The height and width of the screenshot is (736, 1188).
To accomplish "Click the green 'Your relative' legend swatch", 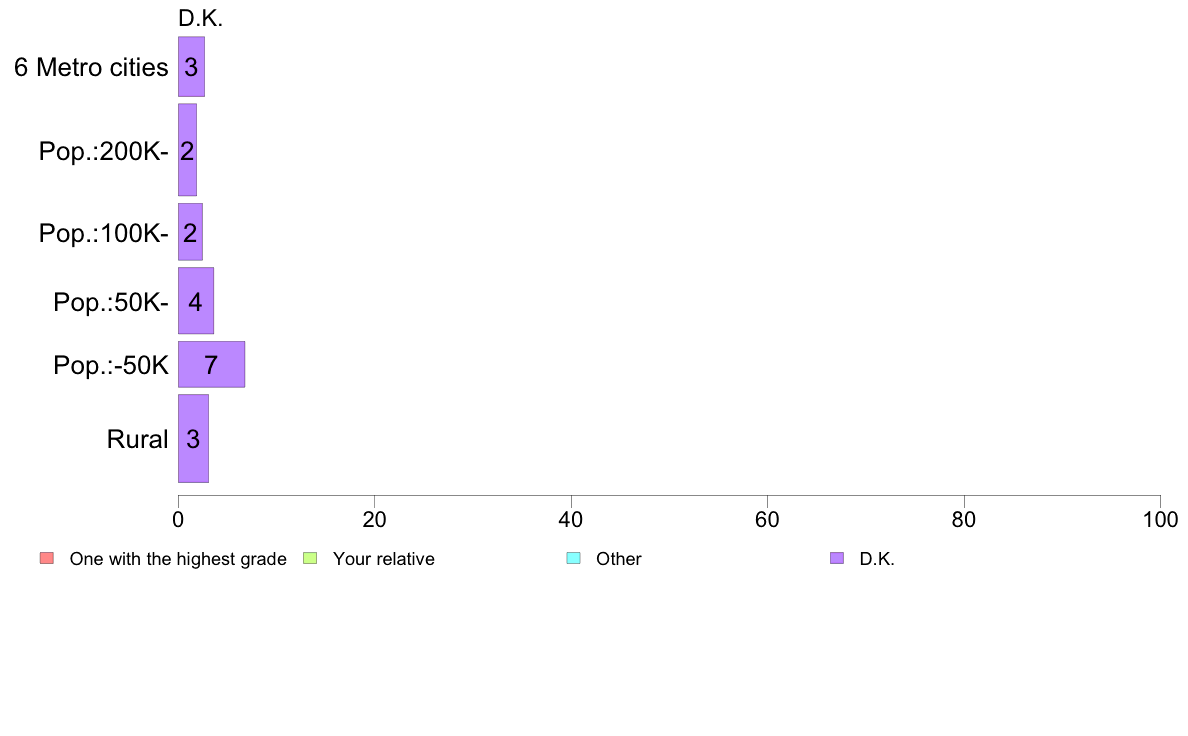I will coord(310,559).
